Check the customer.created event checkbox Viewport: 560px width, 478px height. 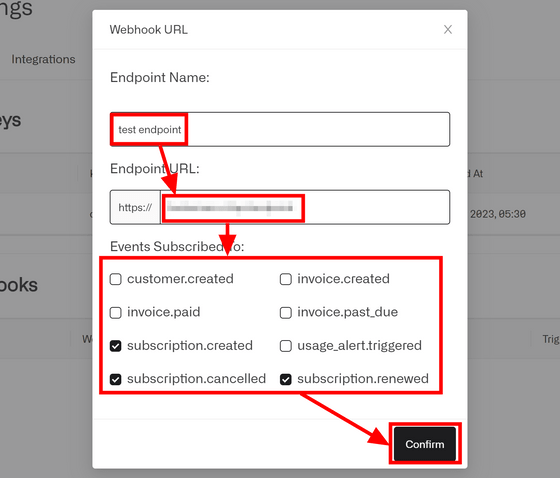[115, 279]
